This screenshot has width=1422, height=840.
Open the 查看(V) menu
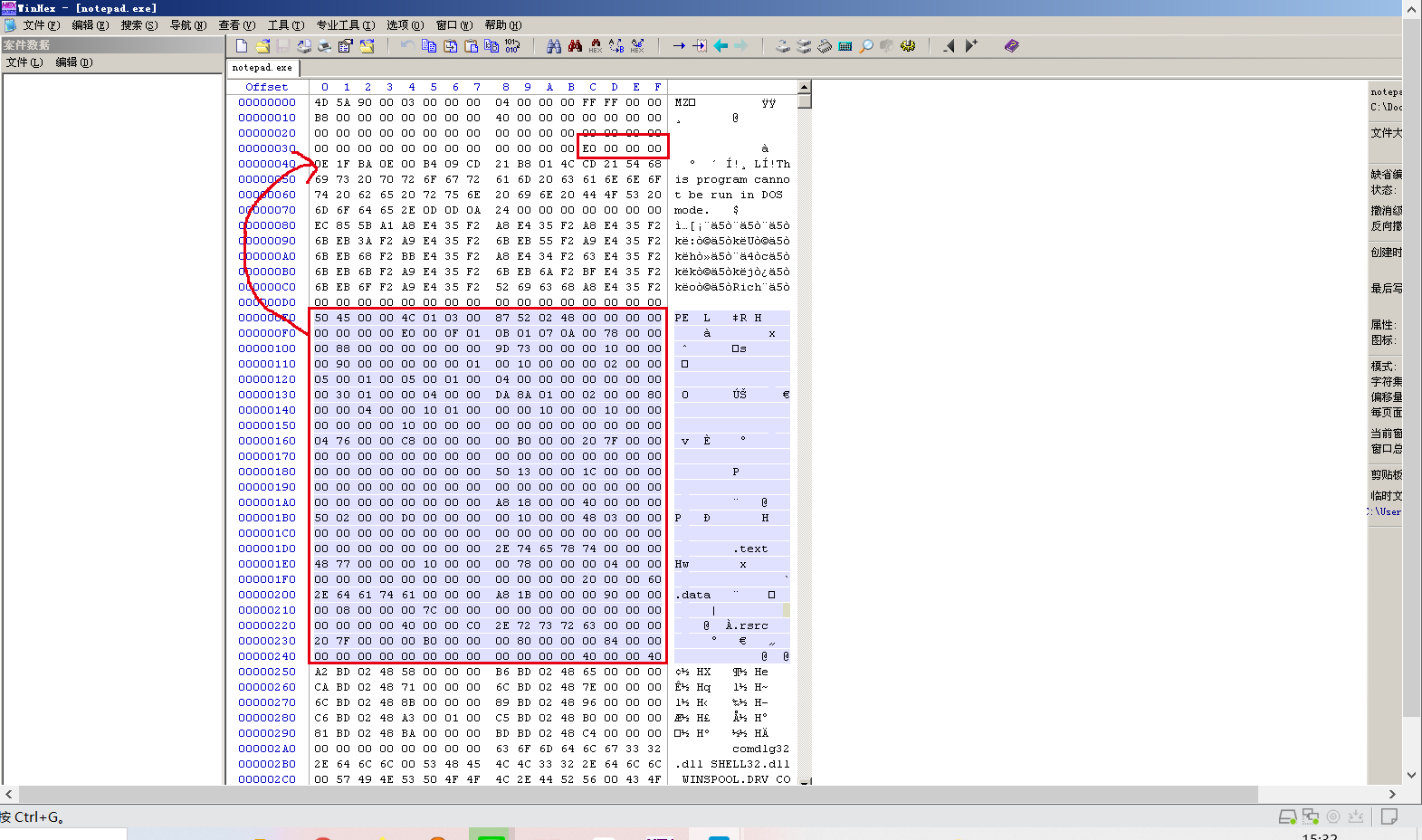click(x=236, y=25)
